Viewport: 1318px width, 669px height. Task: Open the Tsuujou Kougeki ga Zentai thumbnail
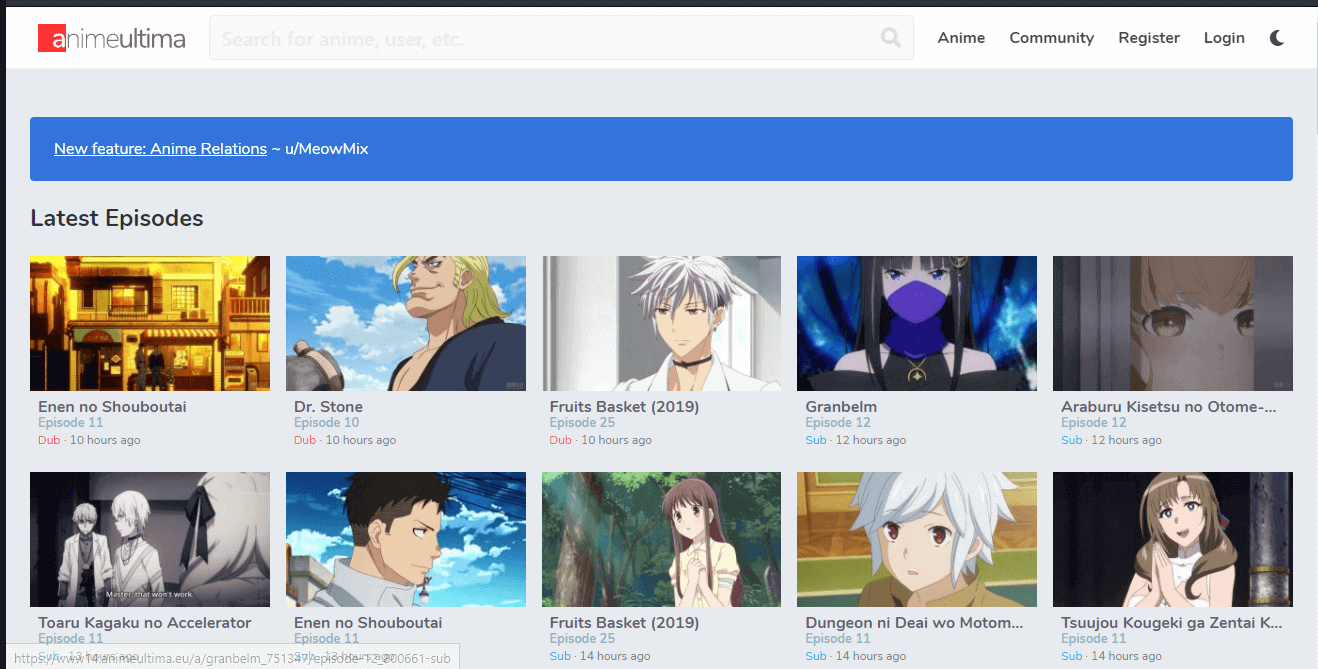pos(1173,539)
